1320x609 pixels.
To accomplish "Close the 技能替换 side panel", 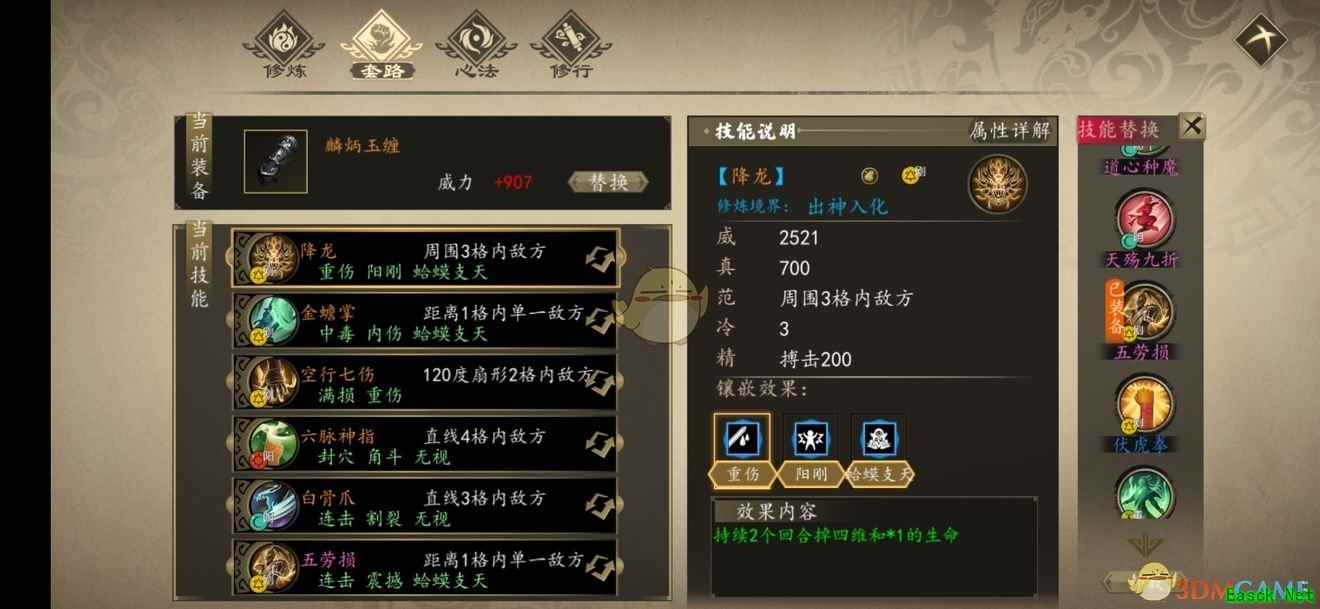I will (1191, 126).
